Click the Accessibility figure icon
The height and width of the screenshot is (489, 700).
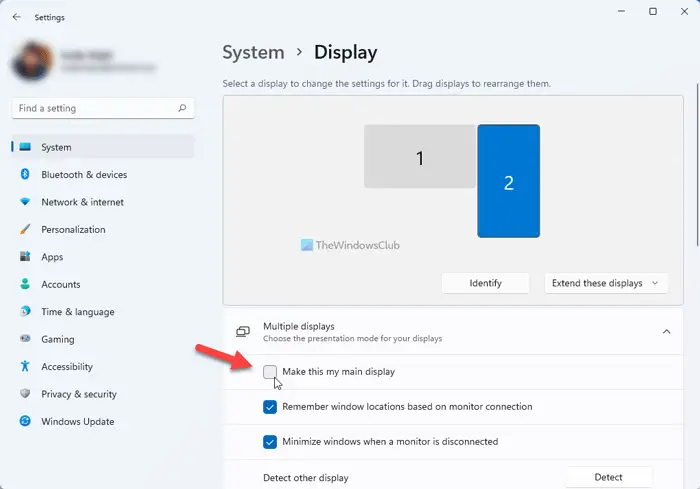(x=25, y=366)
